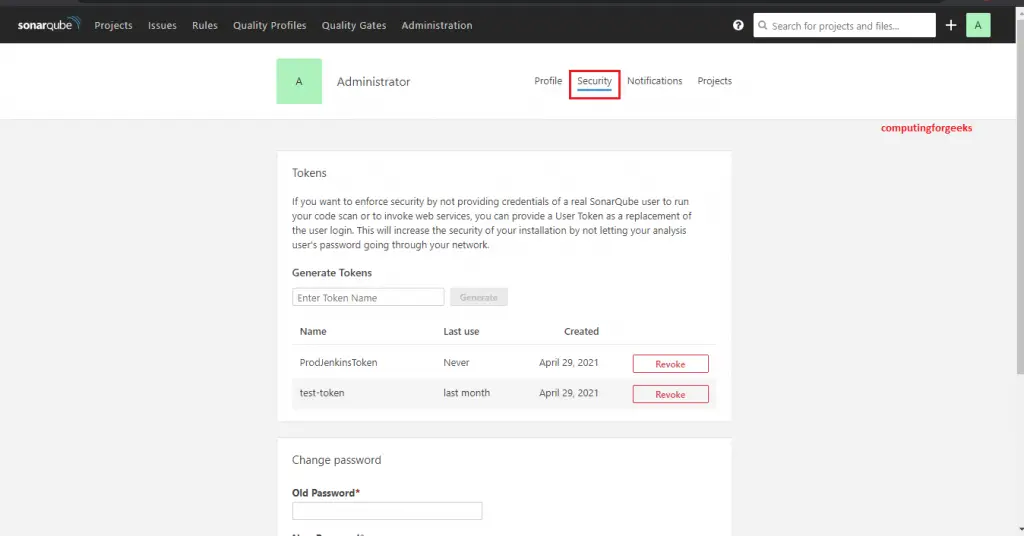The height and width of the screenshot is (536, 1024).
Task: Open the Projects menu in top bar
Action: pyautogui.click(x=114, y=25)
